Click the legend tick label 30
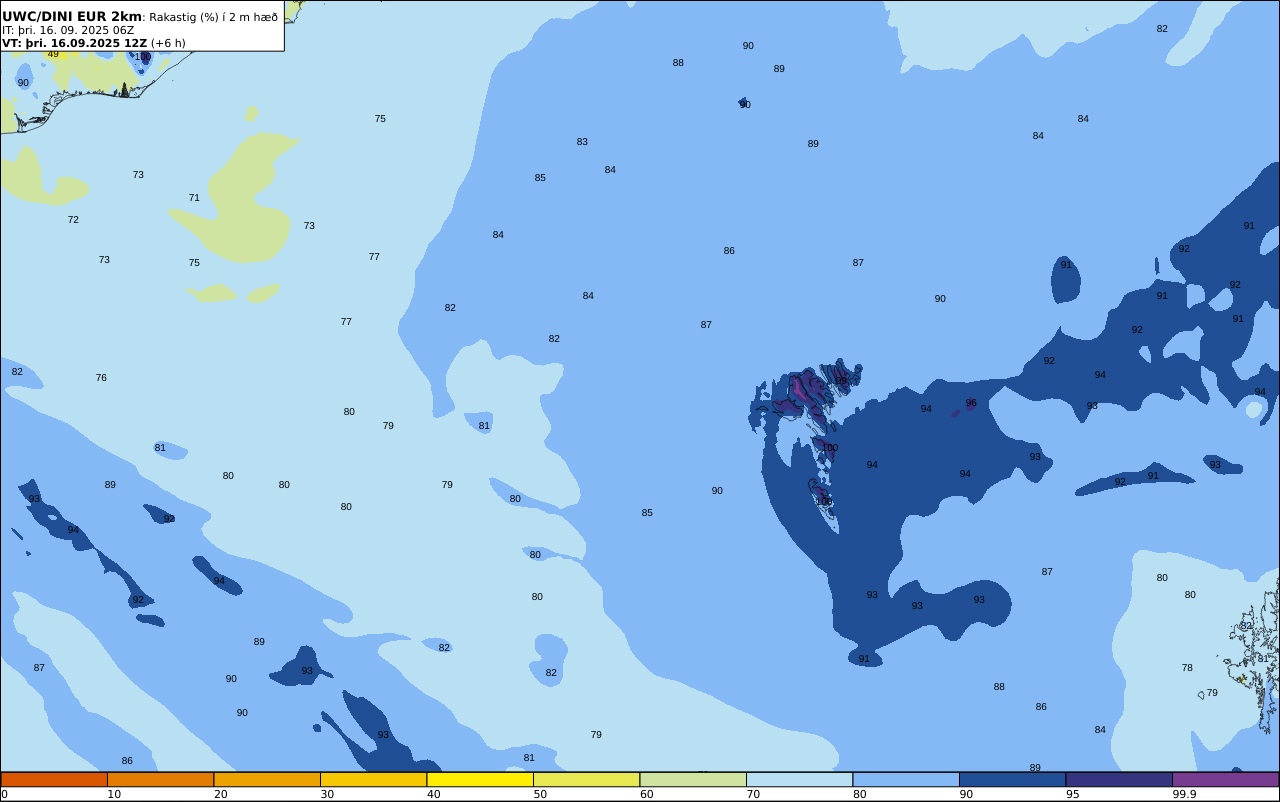Image resolution: width=1280 pixels, height=802 pixels. click(327, 794)
